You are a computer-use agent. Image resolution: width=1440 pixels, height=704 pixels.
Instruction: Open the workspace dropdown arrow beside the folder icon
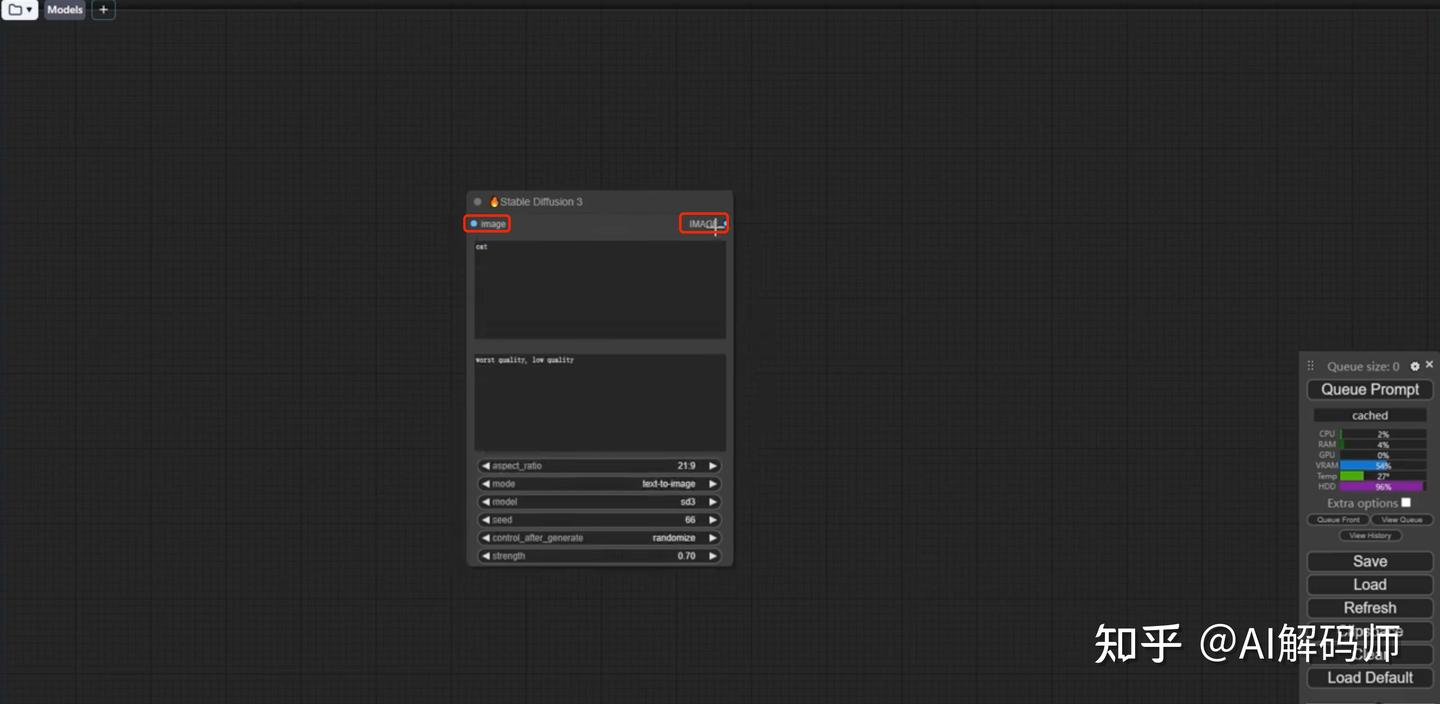pos(30,9)
